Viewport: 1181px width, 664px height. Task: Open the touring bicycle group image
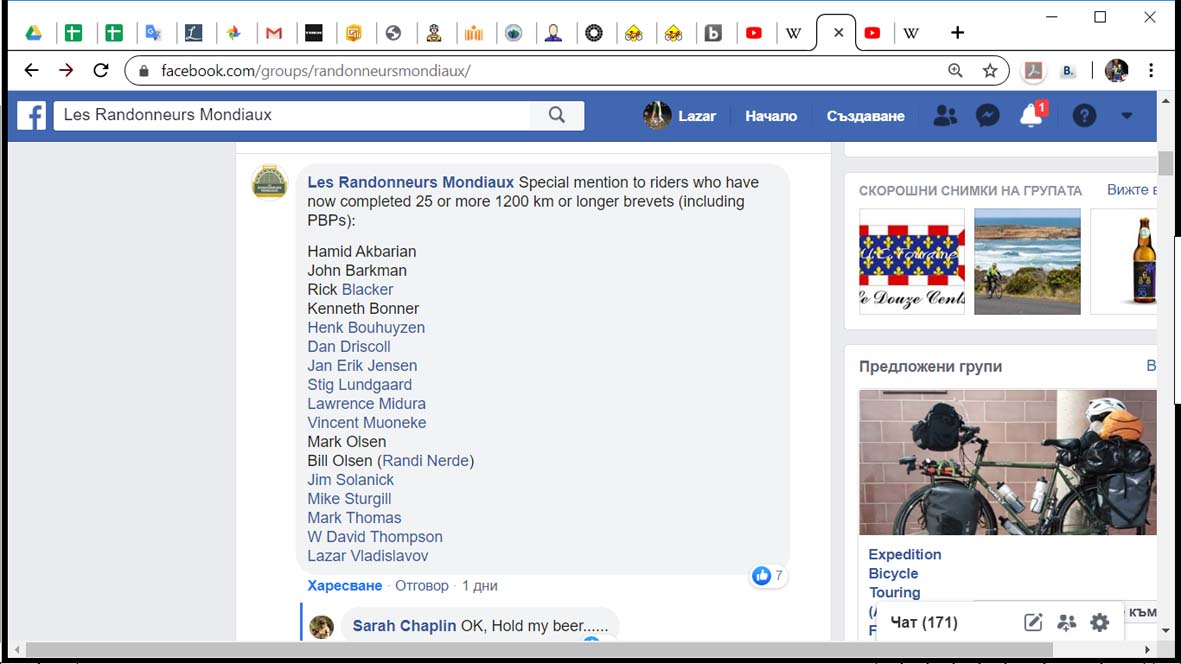coord(1008,462)
